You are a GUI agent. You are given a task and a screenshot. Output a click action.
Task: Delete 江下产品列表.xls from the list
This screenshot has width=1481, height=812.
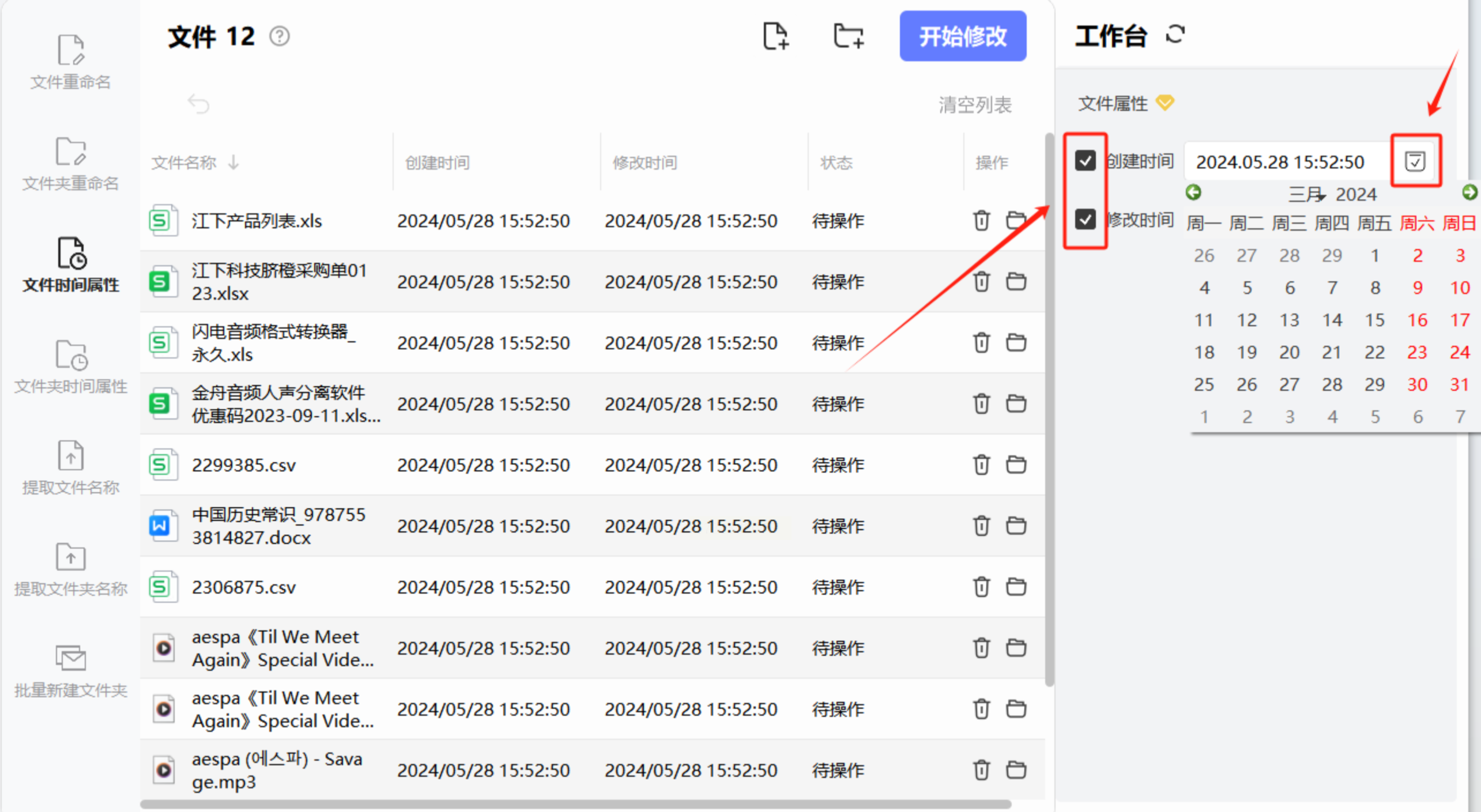click(981, 220)
